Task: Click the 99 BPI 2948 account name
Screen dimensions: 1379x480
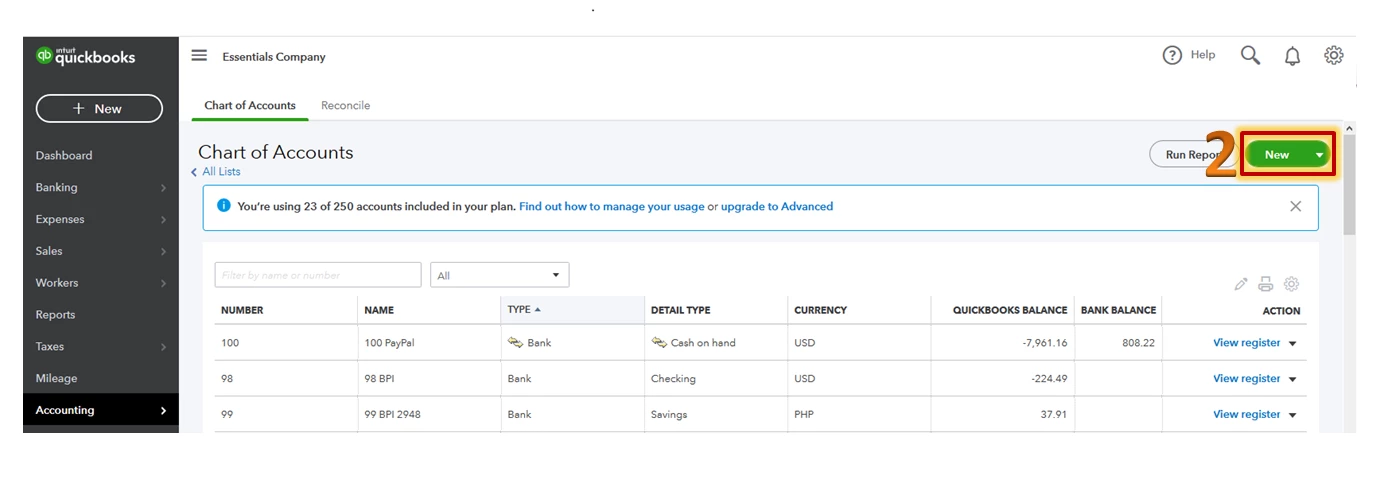Action: pyautogui.click(x=392, y=414)
